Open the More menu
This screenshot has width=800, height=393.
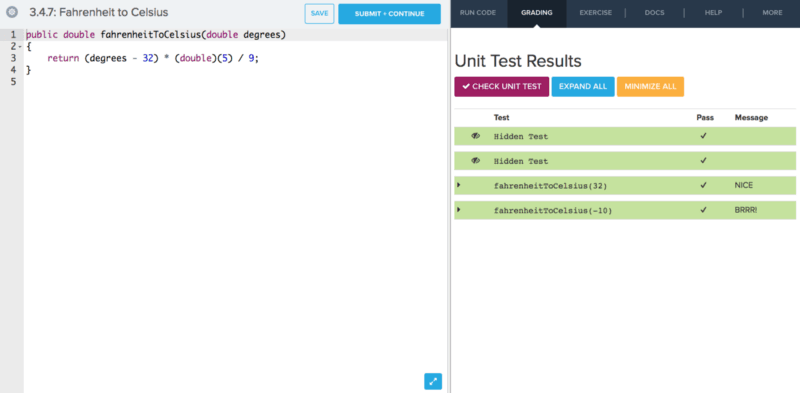click(772, 13)
